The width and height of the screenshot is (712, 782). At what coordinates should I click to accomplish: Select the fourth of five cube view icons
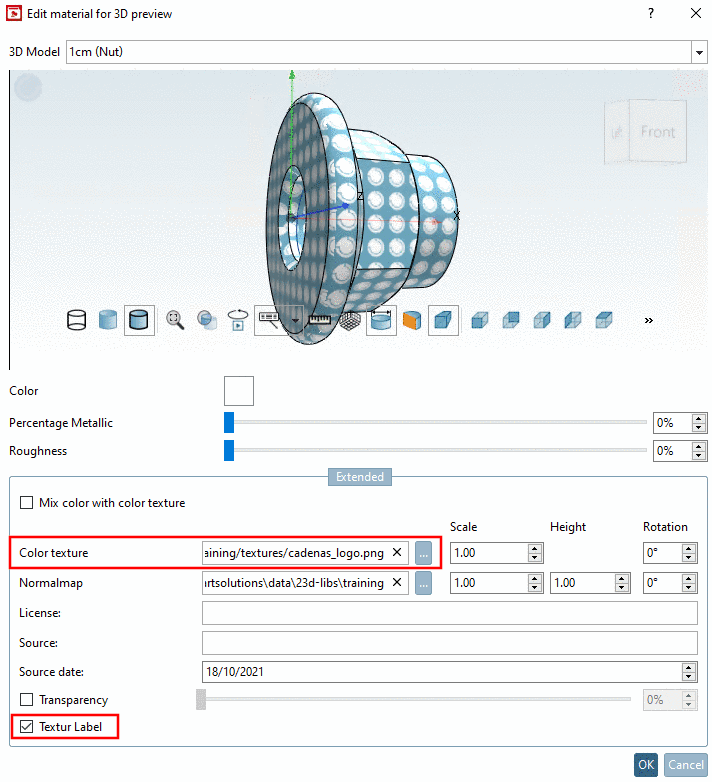click(573, 320)
